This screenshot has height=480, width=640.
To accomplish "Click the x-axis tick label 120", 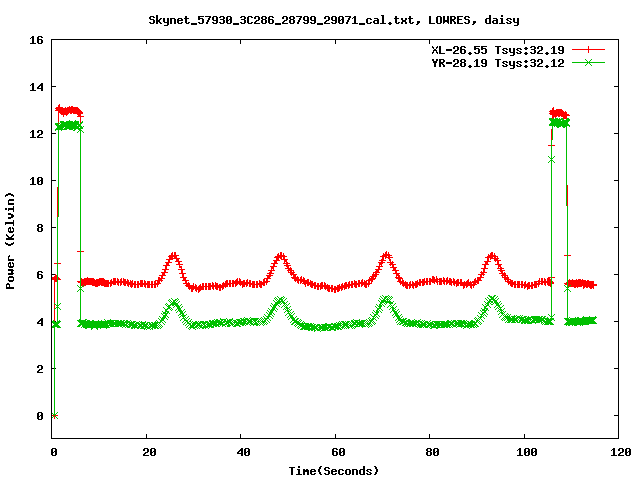I will pyautogui.click(x=621, y=452).
